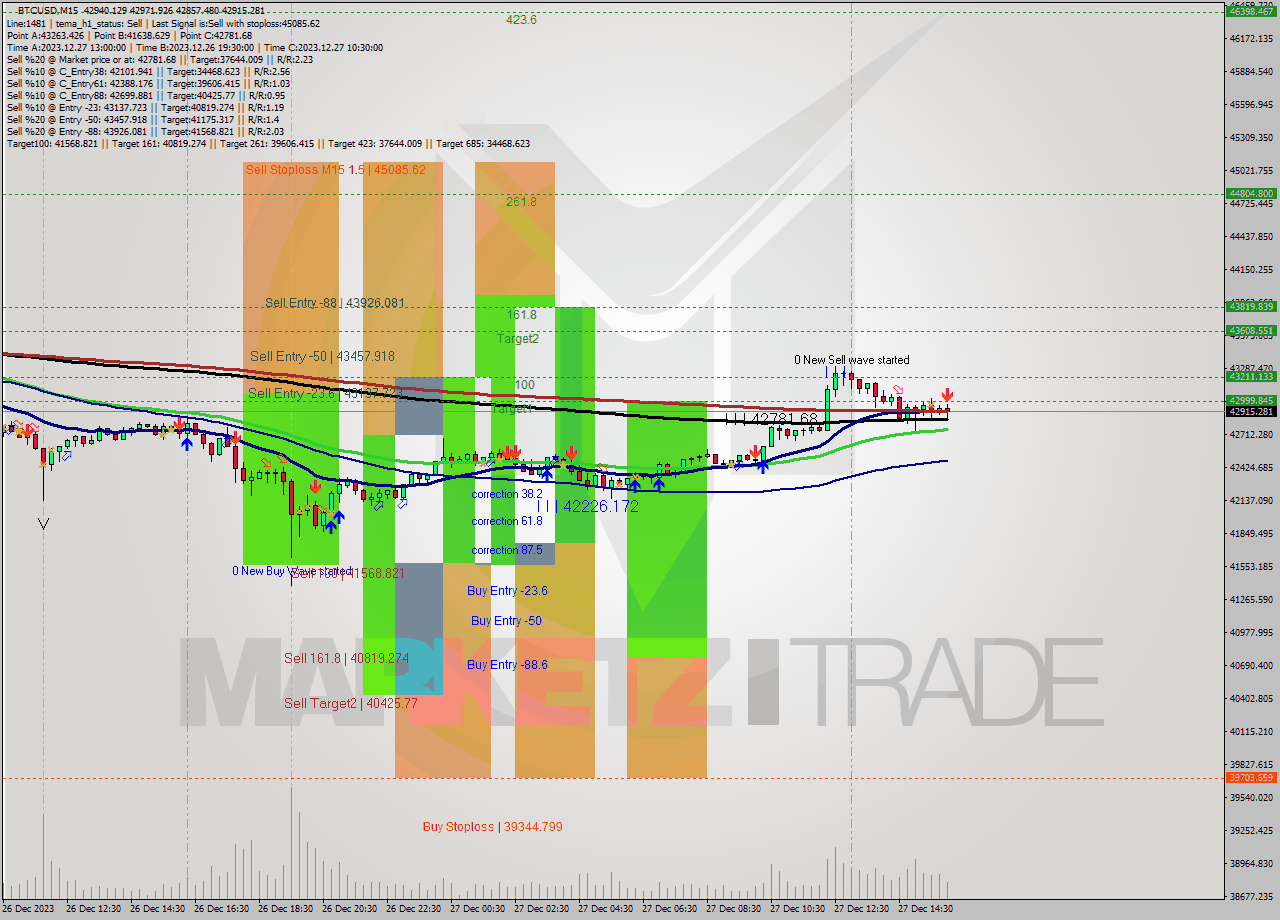Click the 'Buy Stoploss | 39344.799' label
Screen dimensions: 1280x920
[x=492, y=827]
